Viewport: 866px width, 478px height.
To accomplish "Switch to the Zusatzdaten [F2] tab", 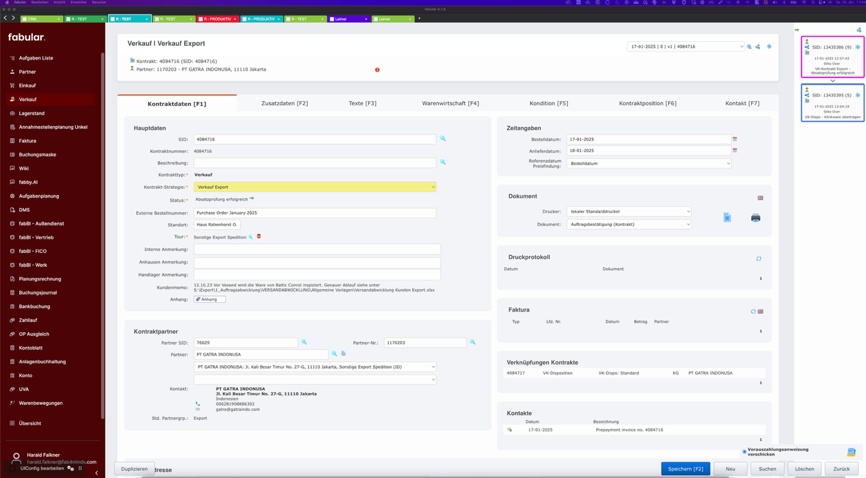I will click(284, 103).
